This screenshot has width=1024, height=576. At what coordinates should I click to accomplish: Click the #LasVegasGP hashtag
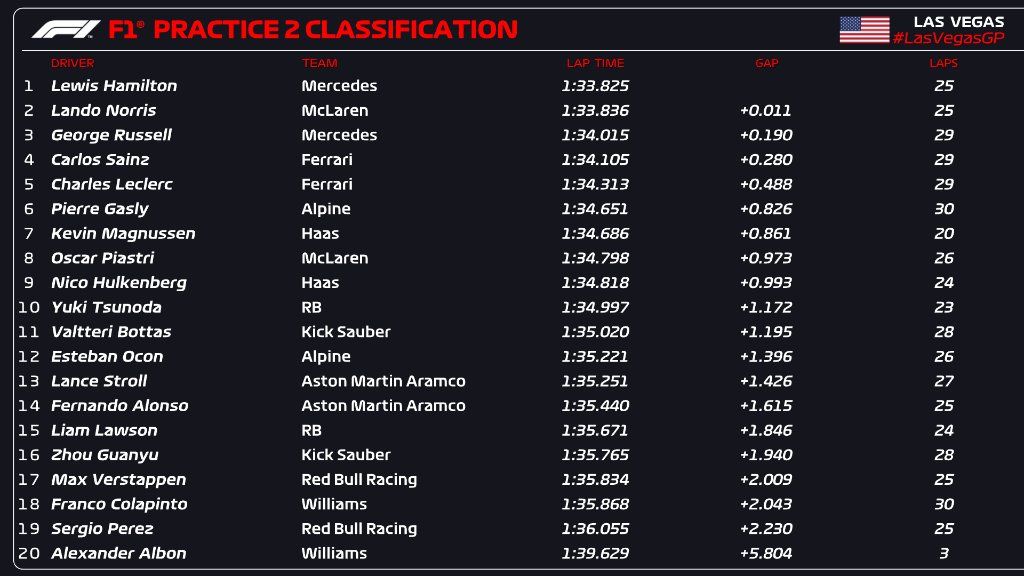click(x=948, y=39)
